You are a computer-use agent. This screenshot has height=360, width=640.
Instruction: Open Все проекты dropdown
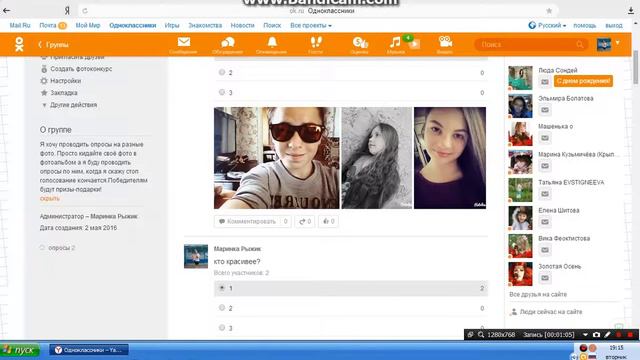tap(311, 25)
